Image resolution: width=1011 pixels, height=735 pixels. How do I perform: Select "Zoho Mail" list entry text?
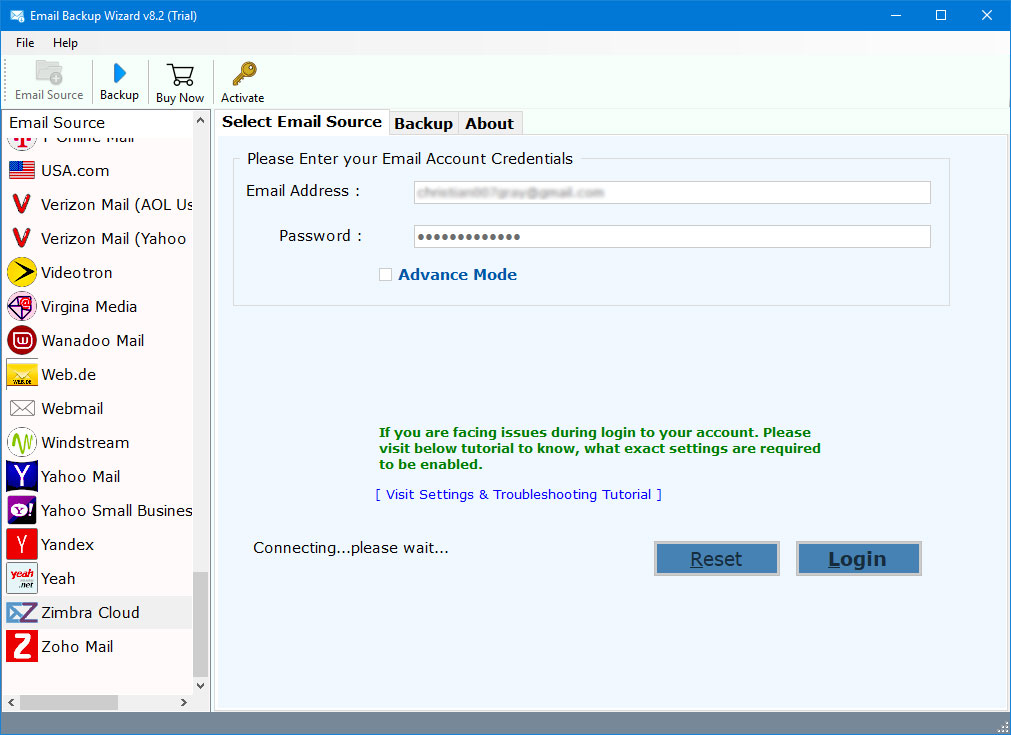pyautogui.click(x=77, y=647)
